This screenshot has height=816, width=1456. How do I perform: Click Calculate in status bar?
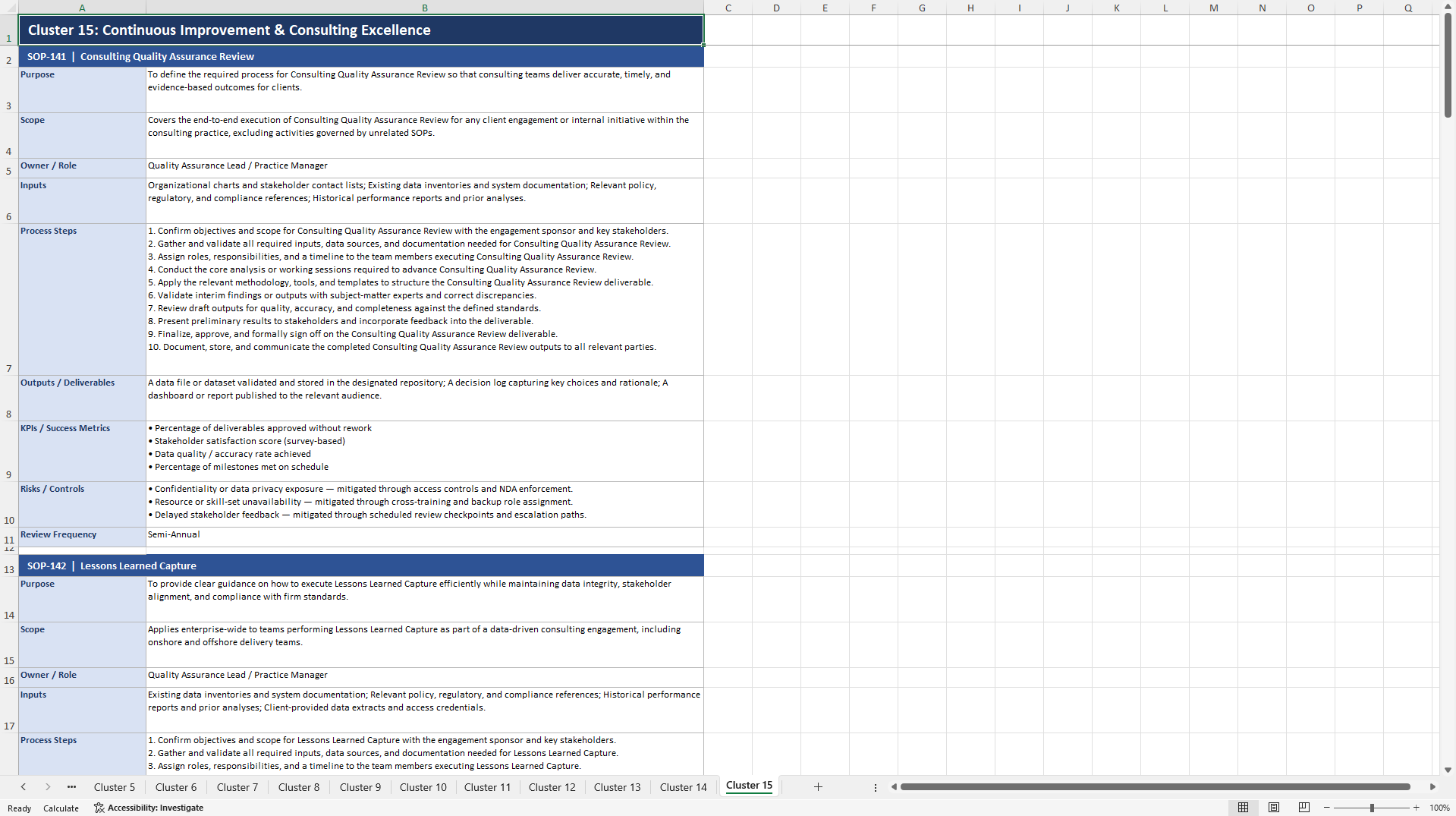[x=61, y=808]
